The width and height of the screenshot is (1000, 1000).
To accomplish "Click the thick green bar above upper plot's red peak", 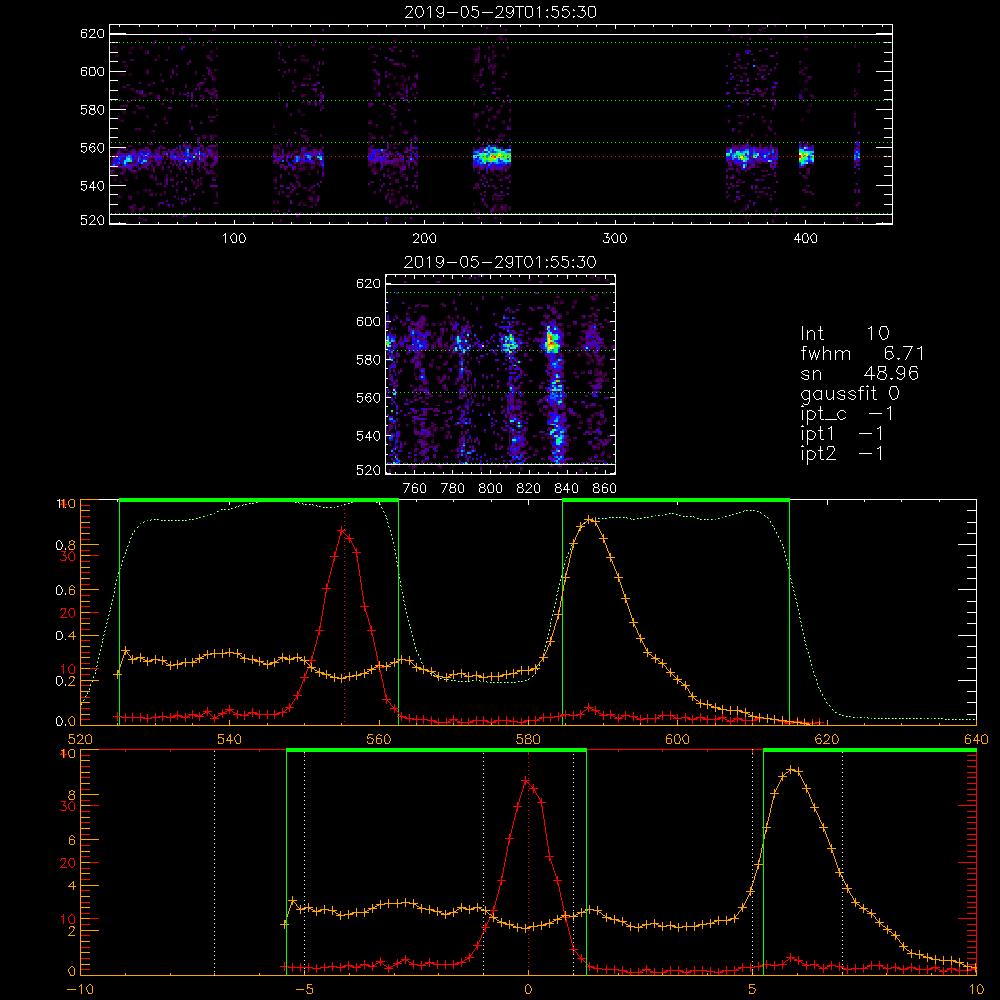I will point(259,500).
